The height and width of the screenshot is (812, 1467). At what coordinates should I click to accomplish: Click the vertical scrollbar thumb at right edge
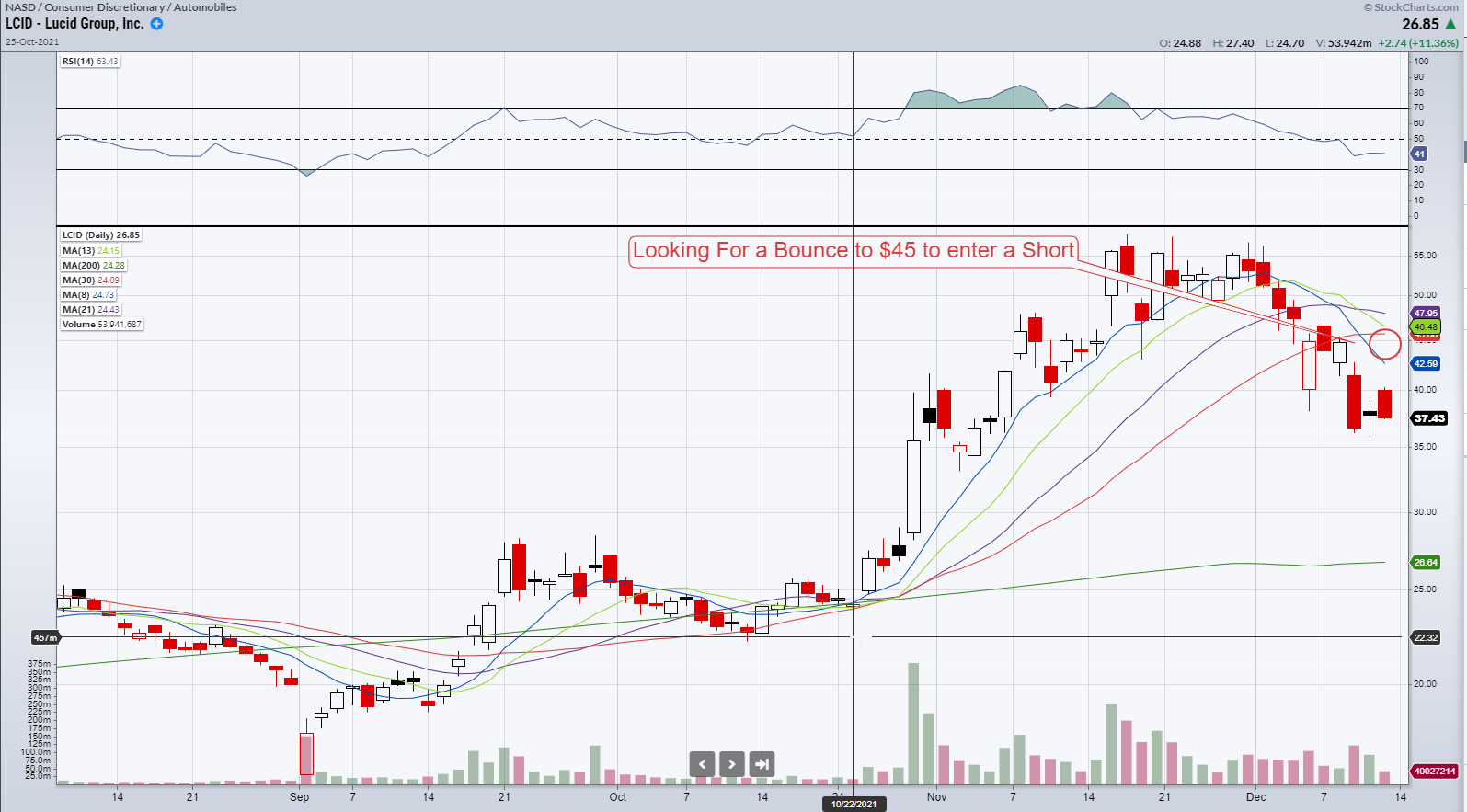(x=1463, y=152)
